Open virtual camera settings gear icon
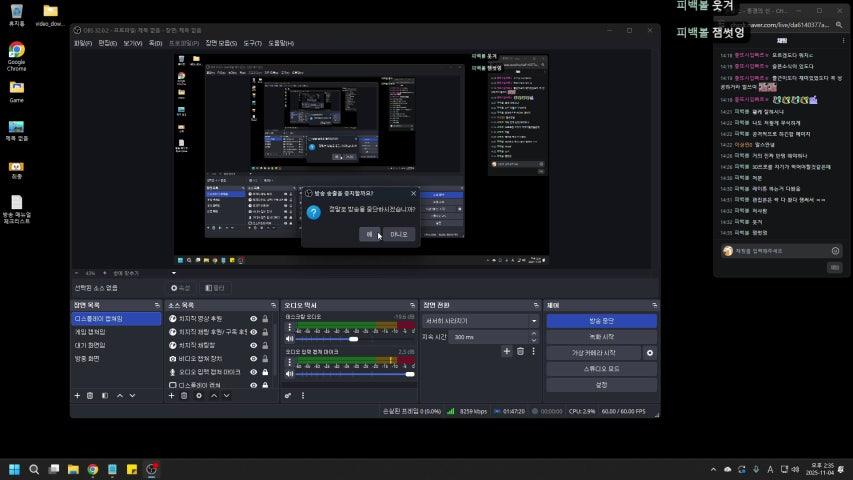853x480 pixels. click(x=650, y=353)
